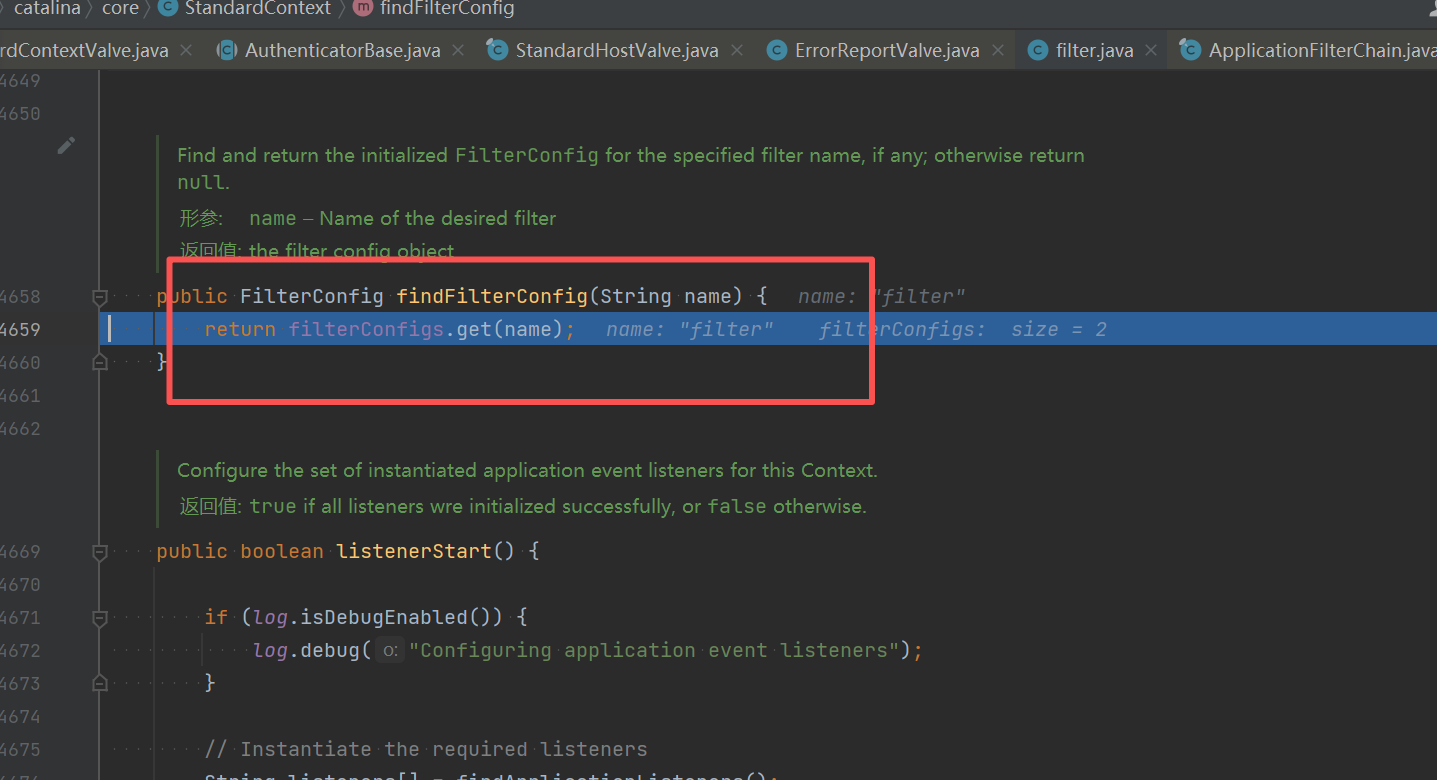Click the 'debug' call on line 4672
The height and width of the screenshot is (780, 1437).
pyautogui.click(x=330, y=650)
